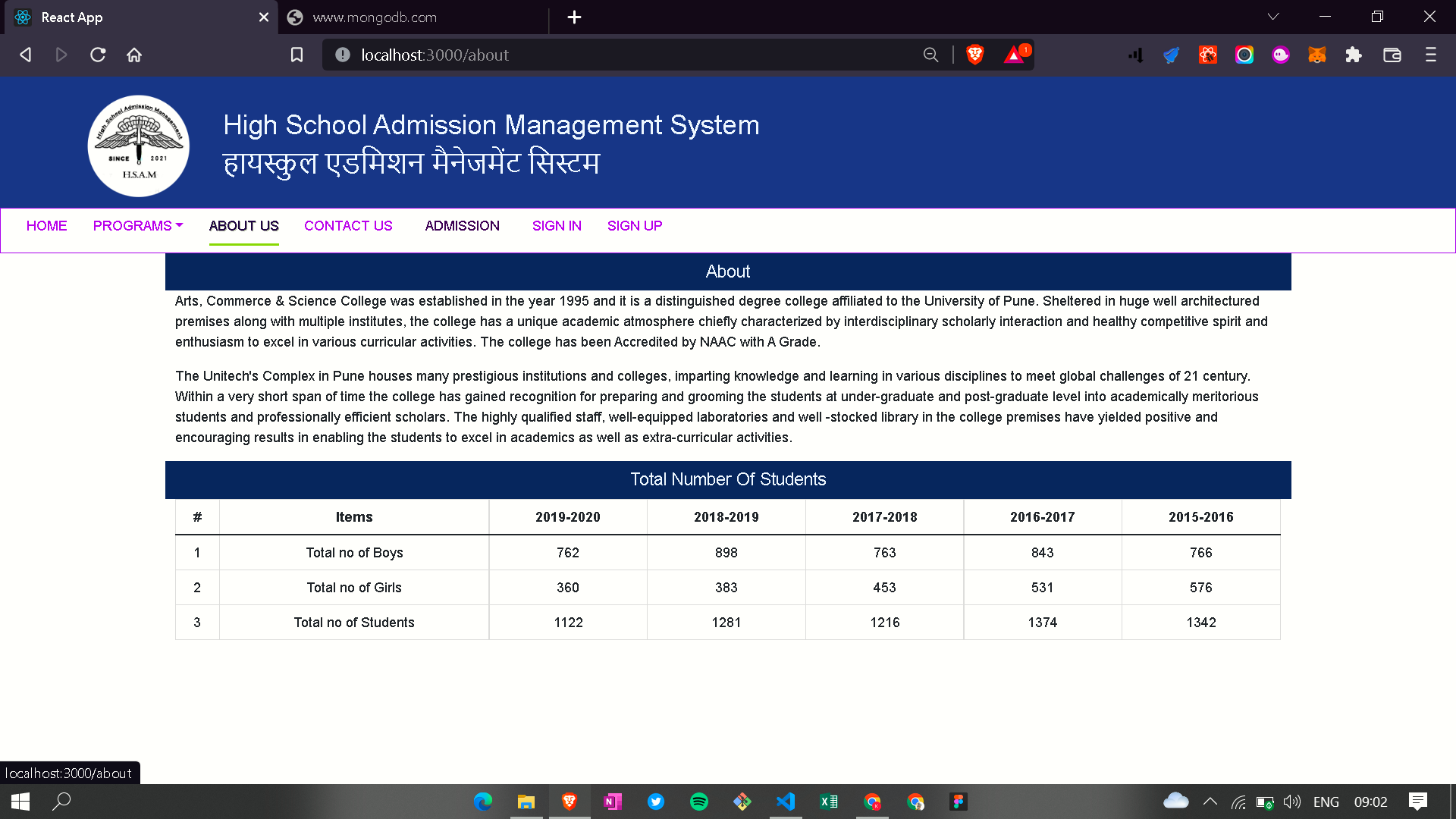Screen dimensions: 1456x819
Task: Expand the PROGRAMS dropdown menu
Action: [137, 225]
